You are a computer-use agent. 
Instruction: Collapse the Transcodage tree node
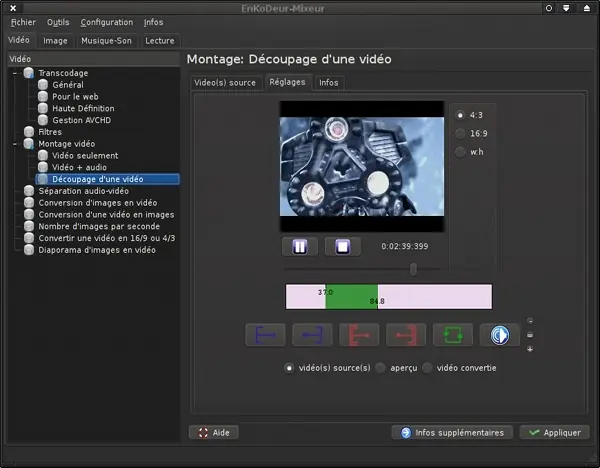pos(15,73)
